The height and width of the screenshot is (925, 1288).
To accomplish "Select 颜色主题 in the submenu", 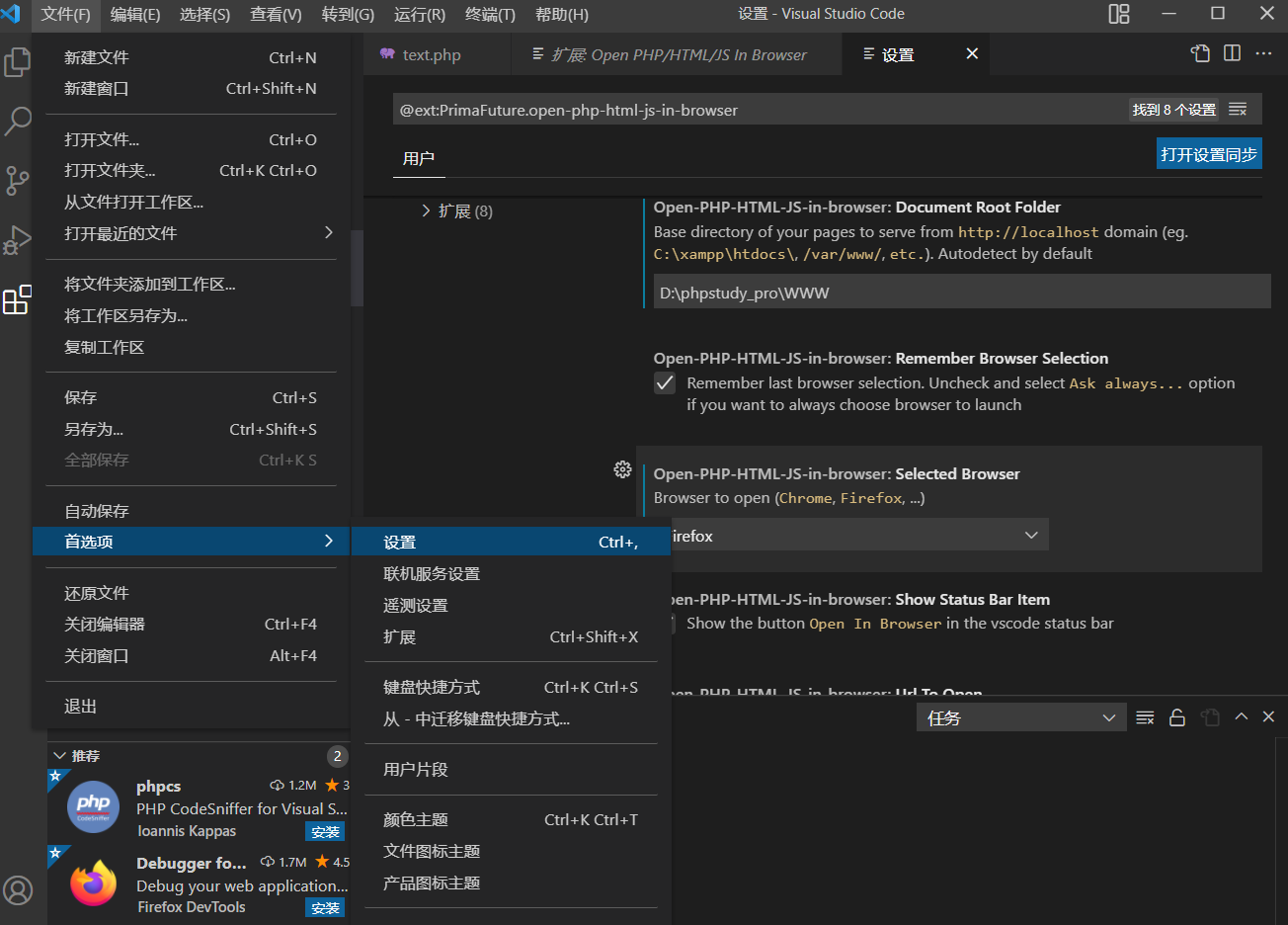I will click(511, 819).
